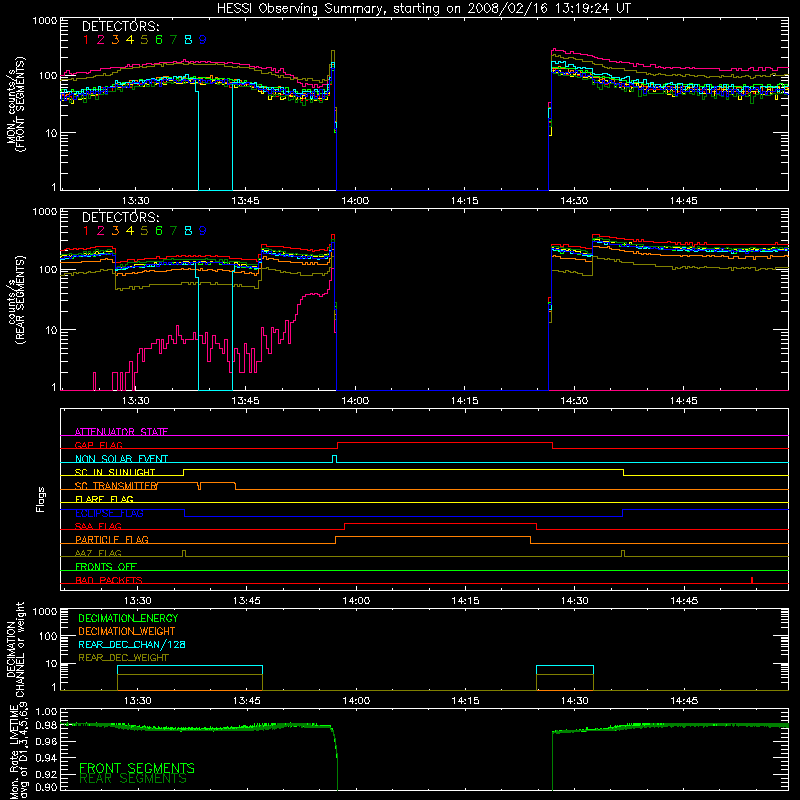This screenshot has height=800, width=800.
Task: Click the 14:15 tick label under the decimation panel
Action: 465,701
